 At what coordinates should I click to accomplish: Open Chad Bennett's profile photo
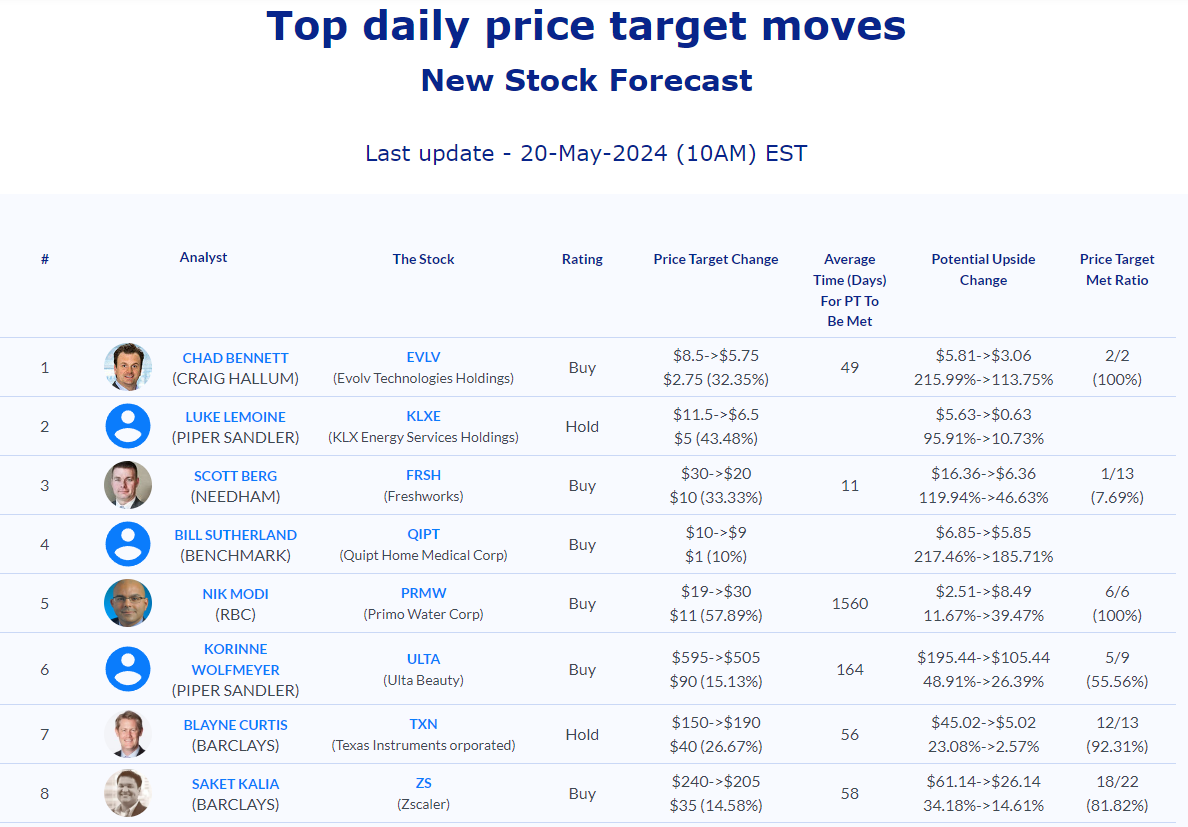[128, 367]
